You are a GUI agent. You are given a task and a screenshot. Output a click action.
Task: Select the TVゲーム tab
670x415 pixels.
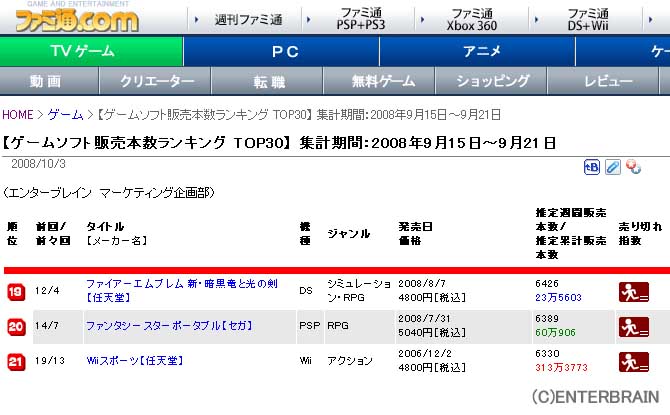pos(91,51)
